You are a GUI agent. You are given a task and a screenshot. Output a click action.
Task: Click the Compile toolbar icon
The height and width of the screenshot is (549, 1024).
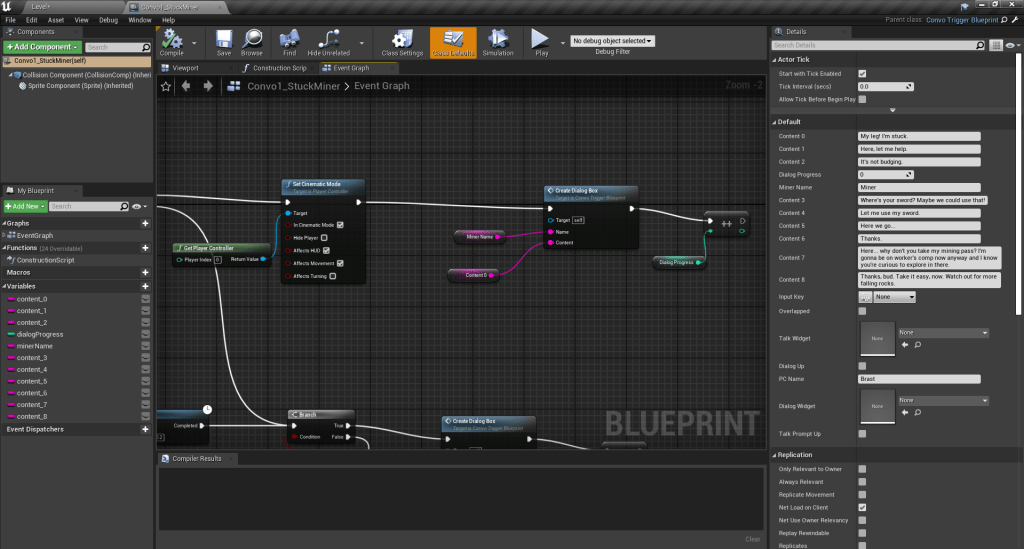coord(172,41)
